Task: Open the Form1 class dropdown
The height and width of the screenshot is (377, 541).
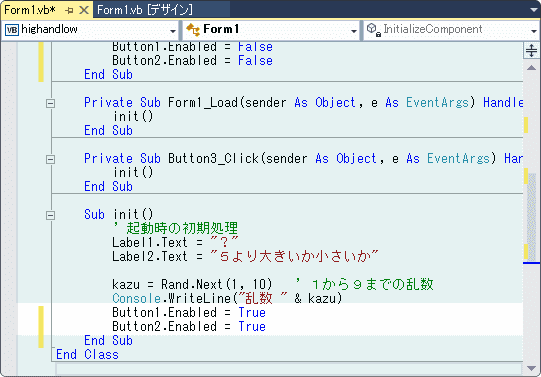Action: tap(354, 31)
